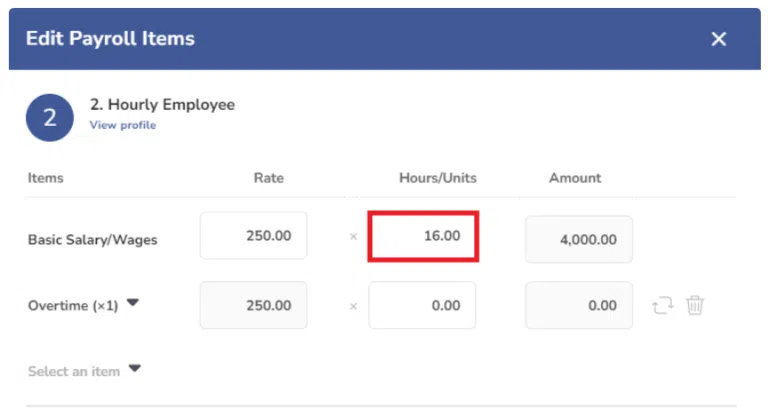Click the Overtime (×1) label text
Screen dimensions: 768x416
click(73, 306)
